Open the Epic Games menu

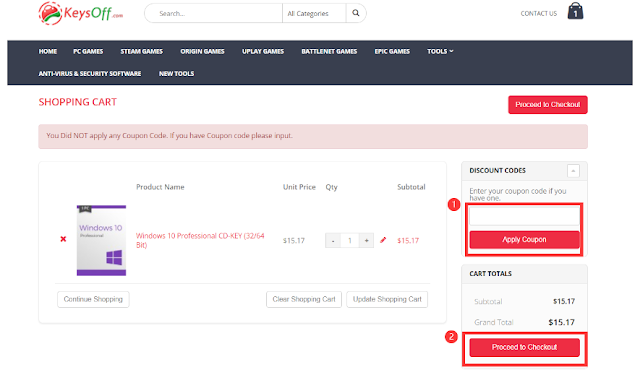(x=392, y=51)
